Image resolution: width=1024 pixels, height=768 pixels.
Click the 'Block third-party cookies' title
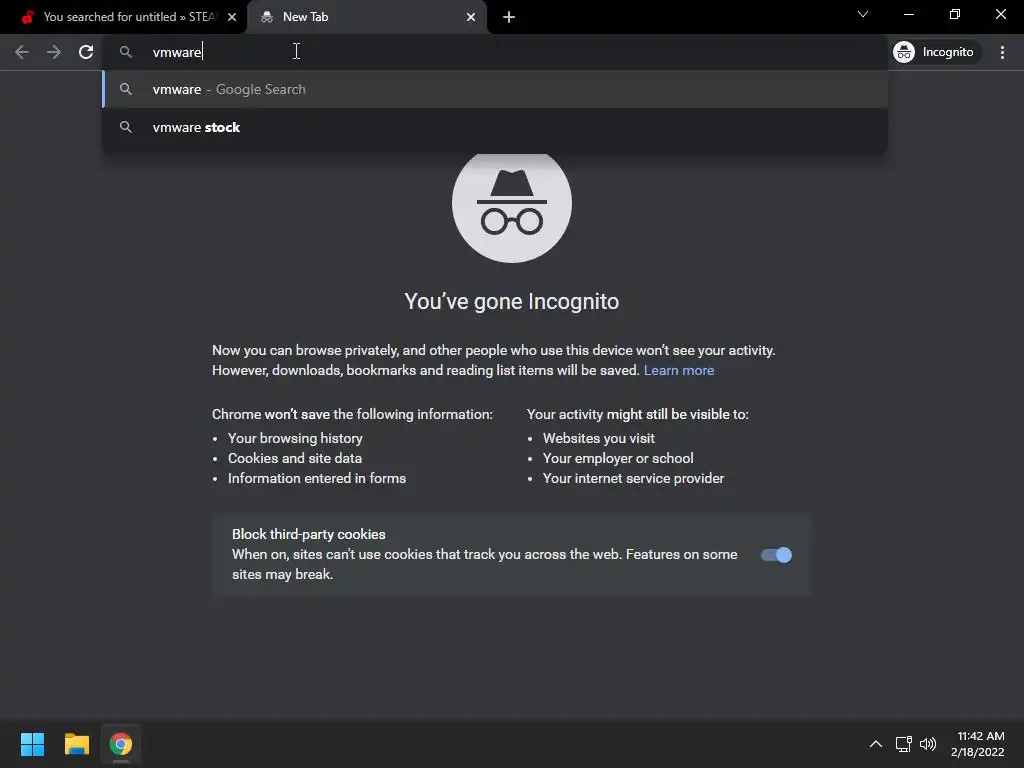(x=309, y=534)
